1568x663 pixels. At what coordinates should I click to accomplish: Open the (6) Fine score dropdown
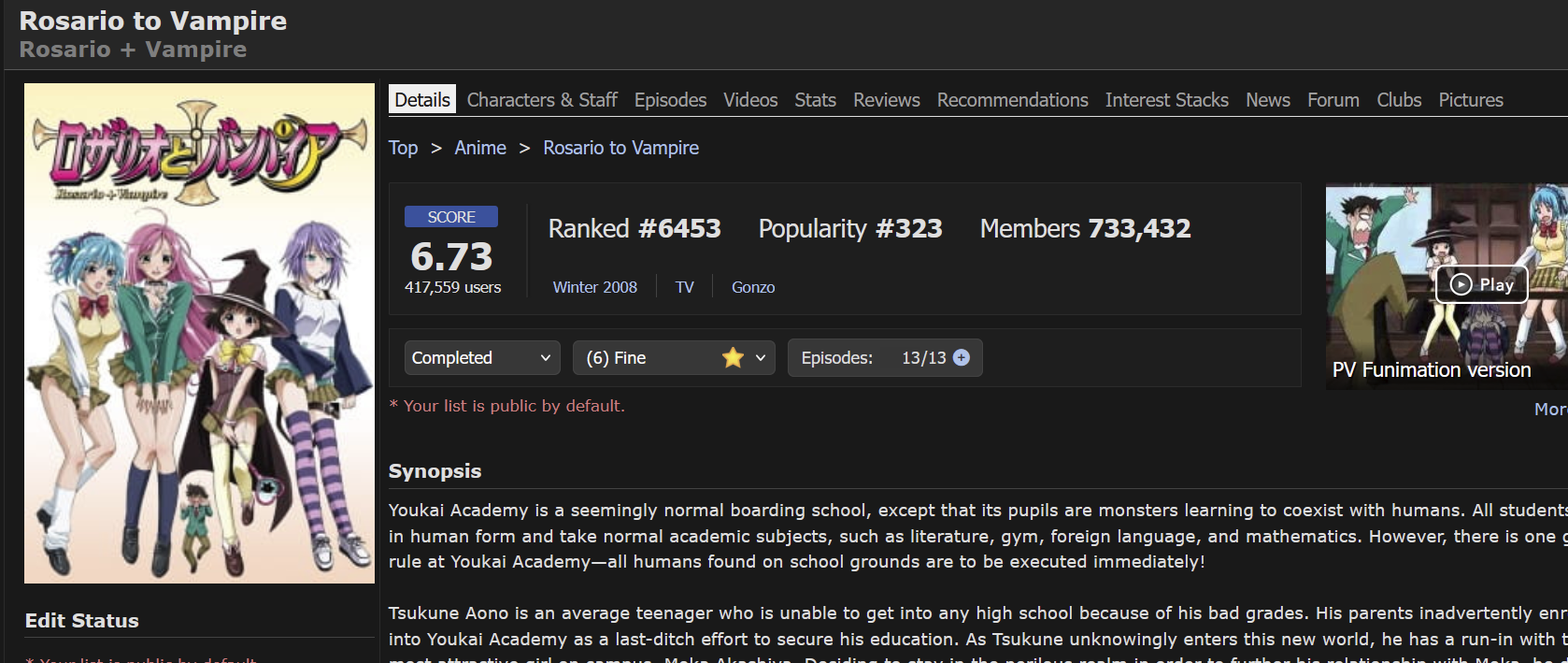pyautogui.click(x=674, y=357)
